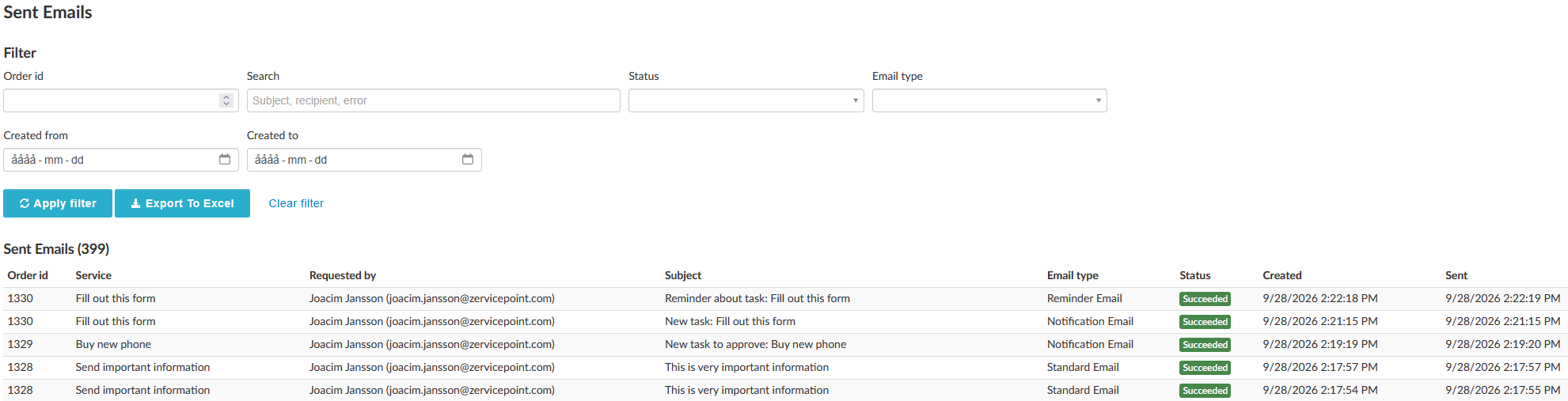1568x401 pixels.
Task: Click the Apply filter button
Action: pos(58,203)
